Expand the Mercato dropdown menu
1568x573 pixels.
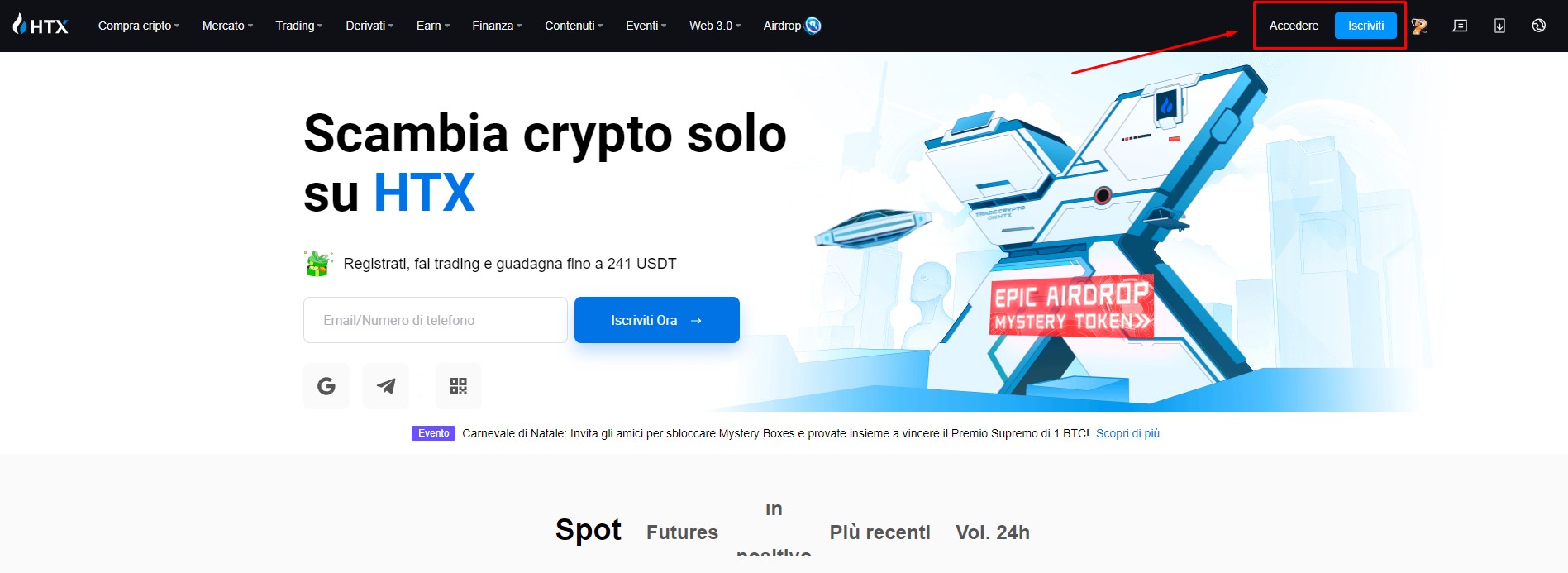click(227, 26)
